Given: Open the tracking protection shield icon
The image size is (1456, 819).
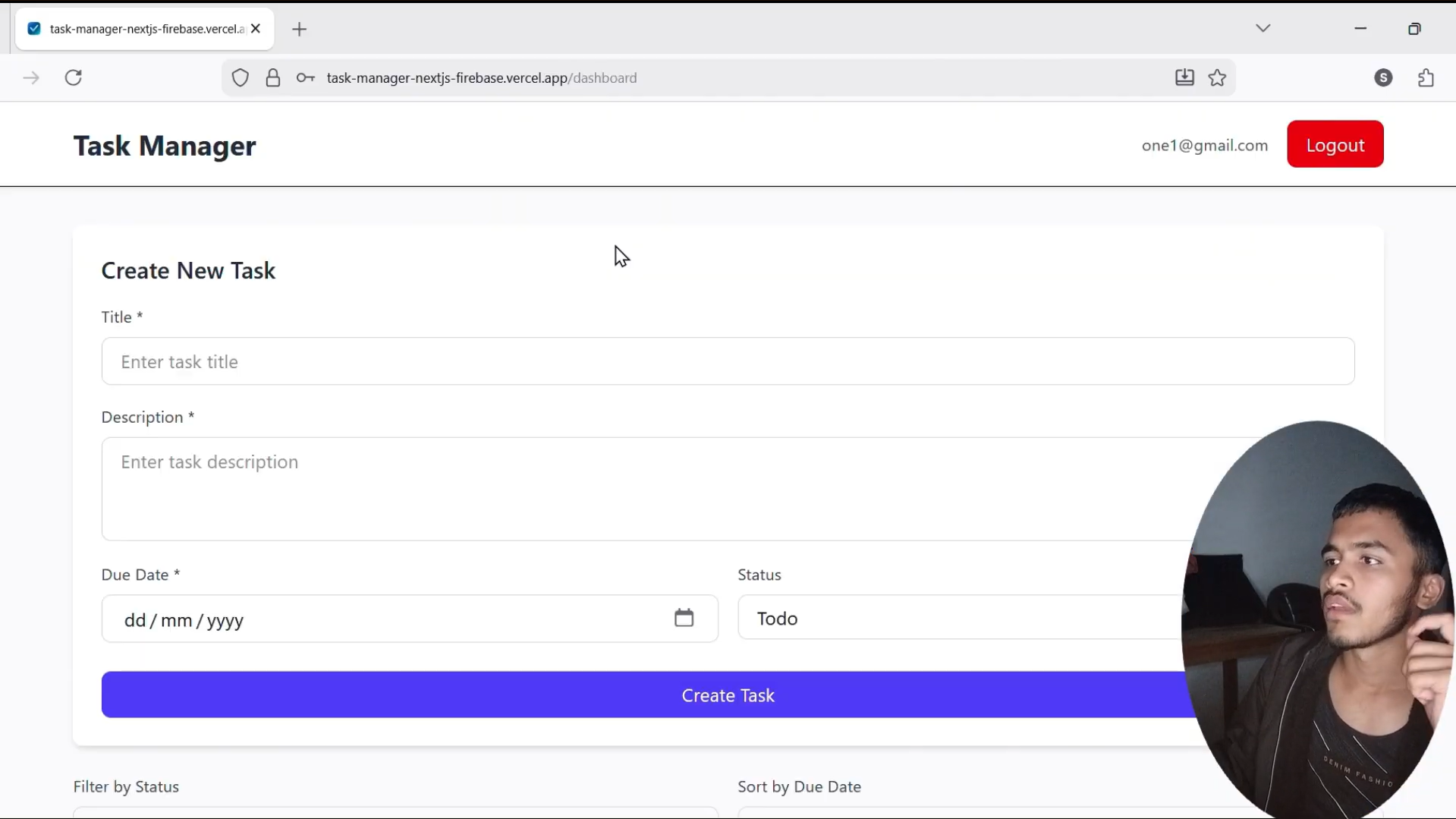Looking at the screenshot, I should coord(241,77).
